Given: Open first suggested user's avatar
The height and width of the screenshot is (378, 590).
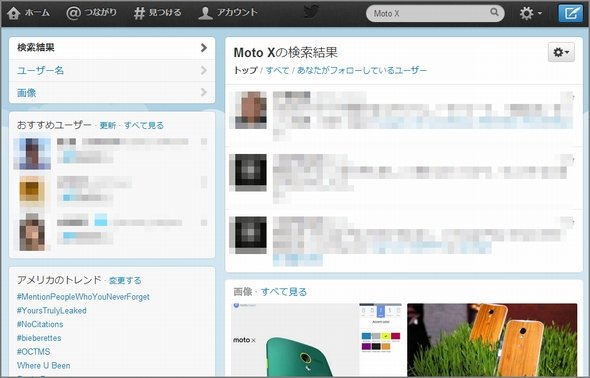Looking at the screenshot, I should 32,154.
